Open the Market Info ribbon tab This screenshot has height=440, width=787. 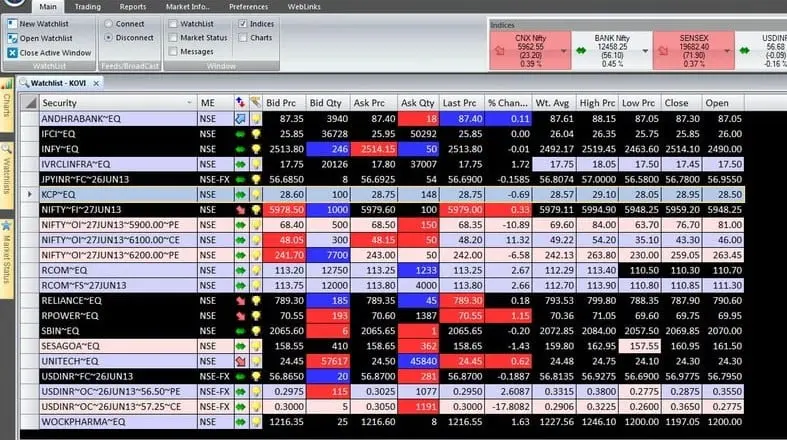click(188, 7)
